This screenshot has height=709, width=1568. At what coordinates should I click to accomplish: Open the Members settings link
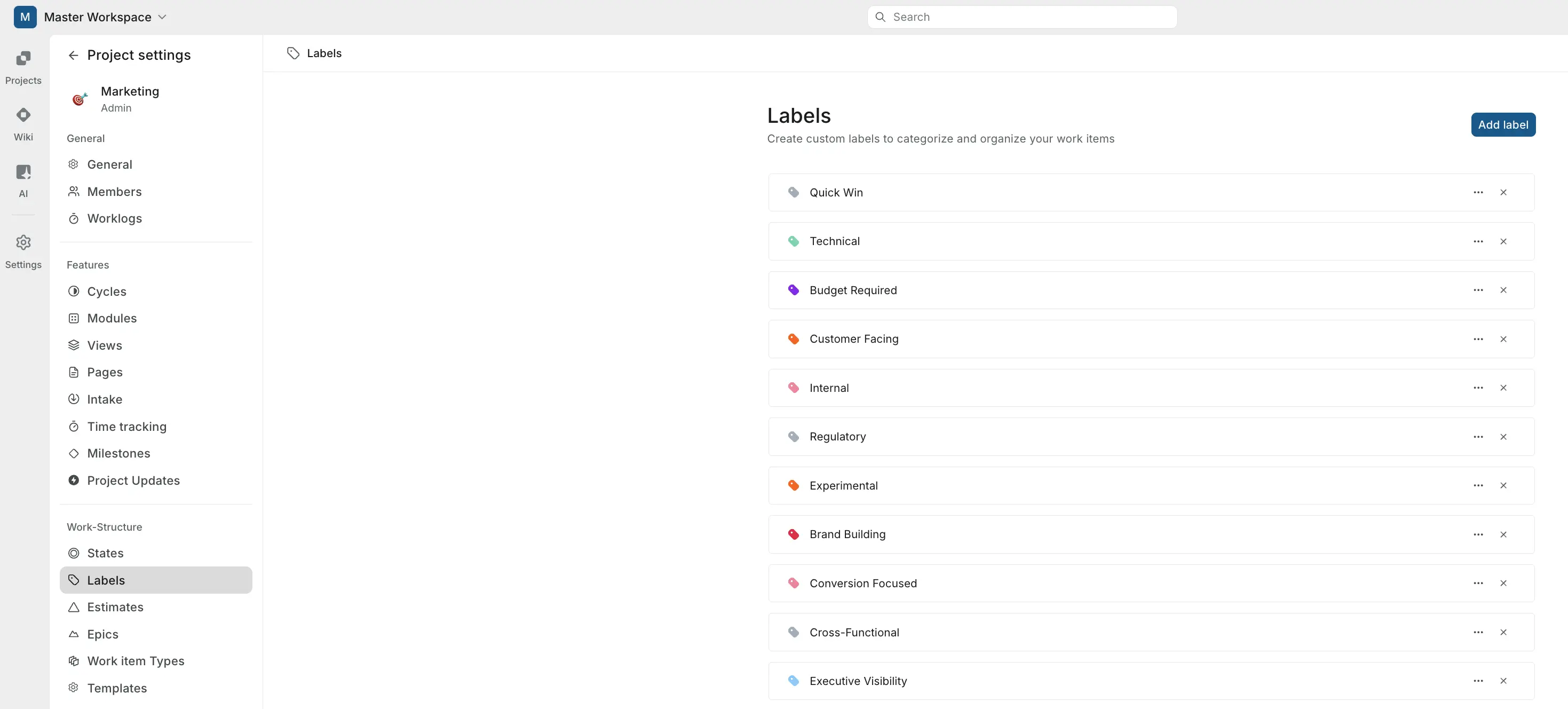tap(114, 191)
